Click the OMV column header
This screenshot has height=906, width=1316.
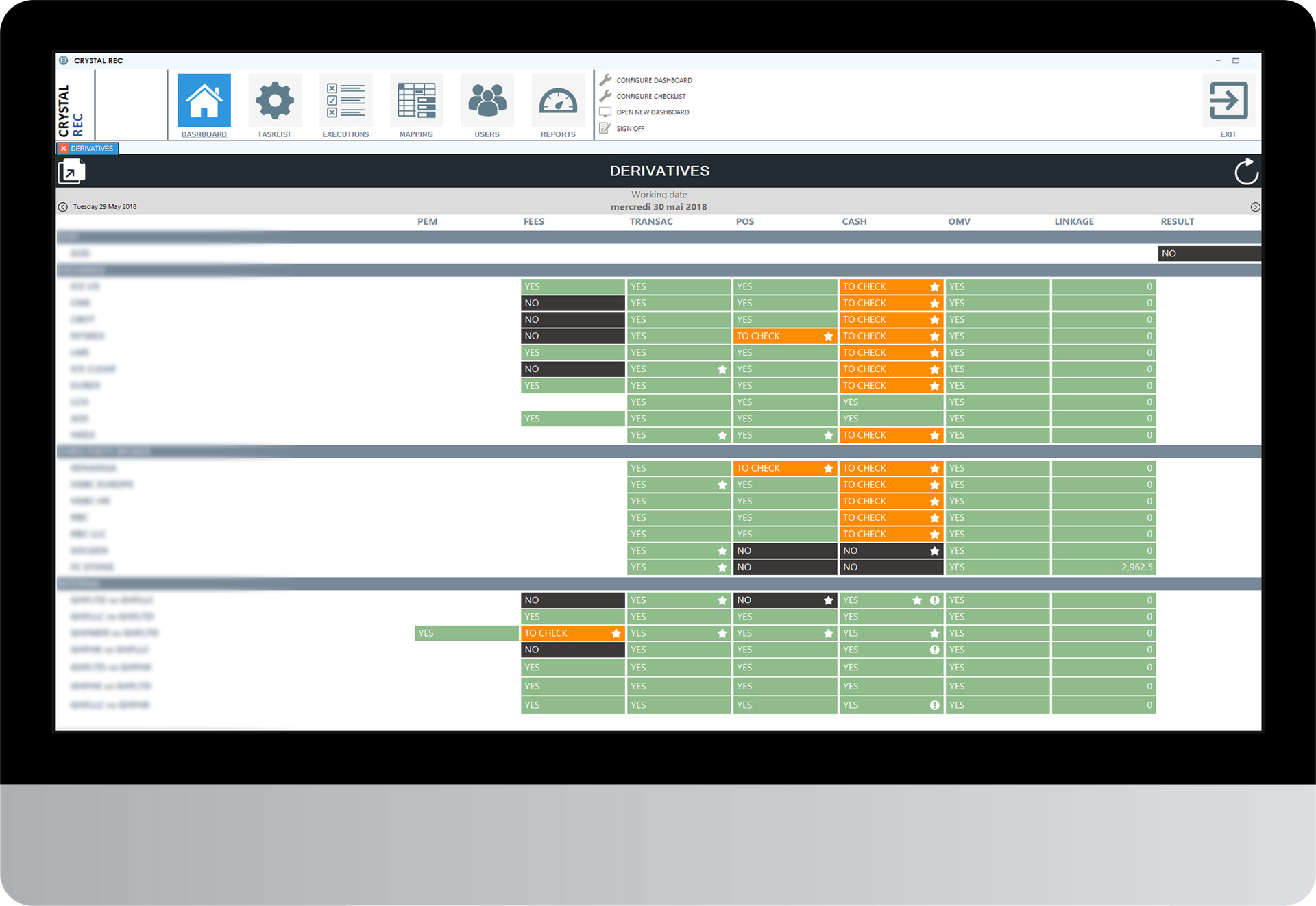point(959,221)
